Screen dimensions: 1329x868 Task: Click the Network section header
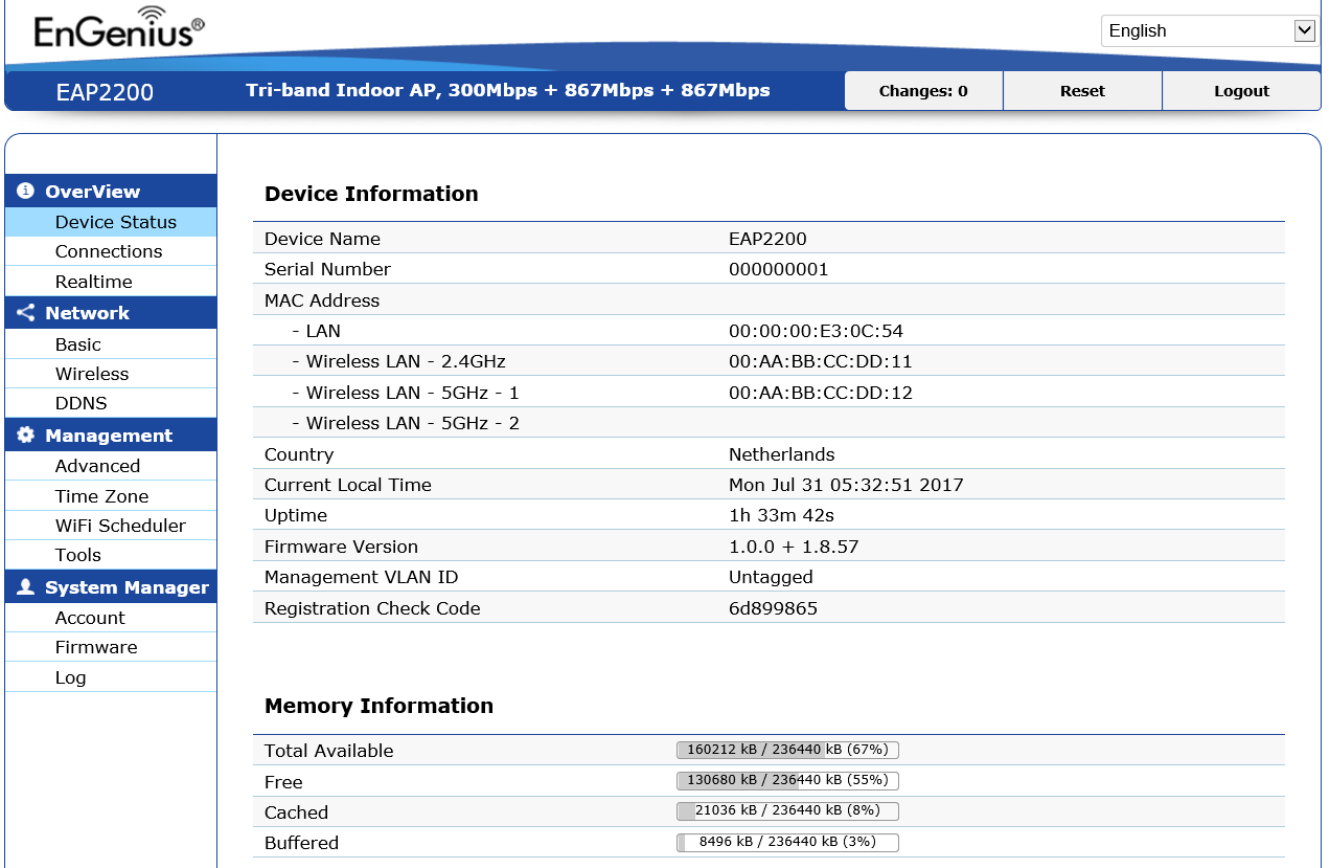coord(110,313)
